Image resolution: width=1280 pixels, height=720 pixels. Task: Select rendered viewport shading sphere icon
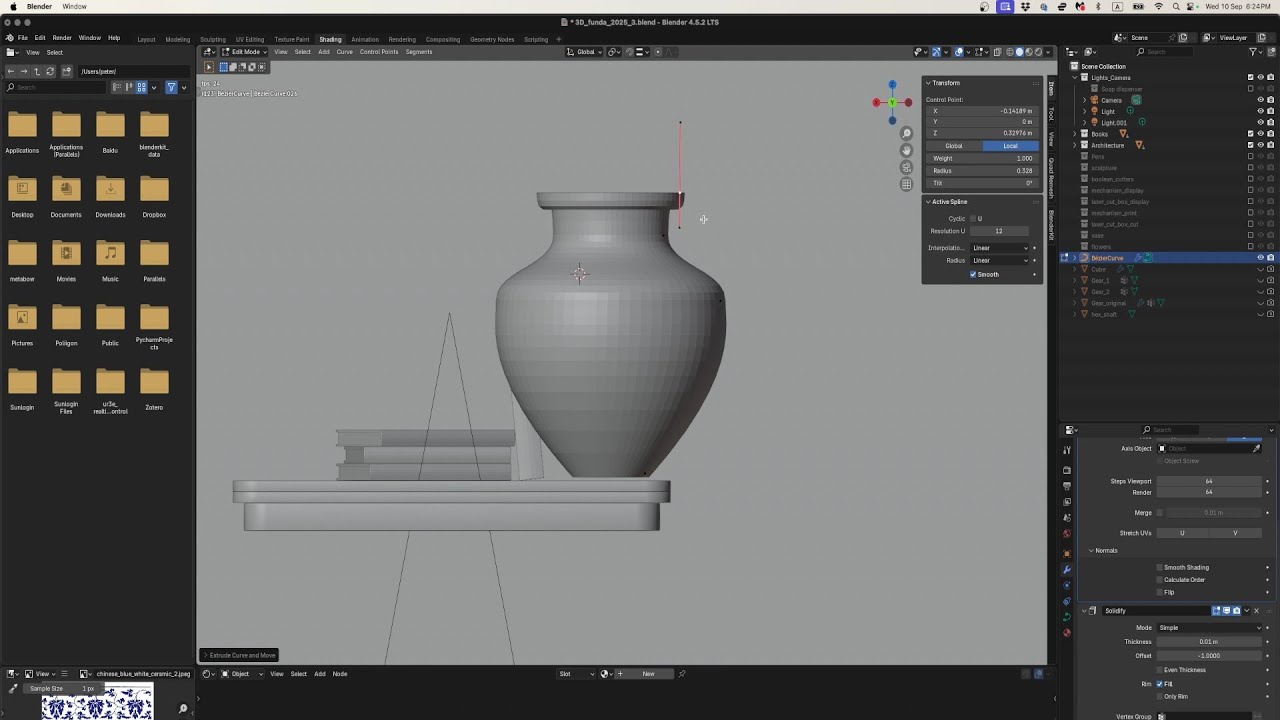1039,52
